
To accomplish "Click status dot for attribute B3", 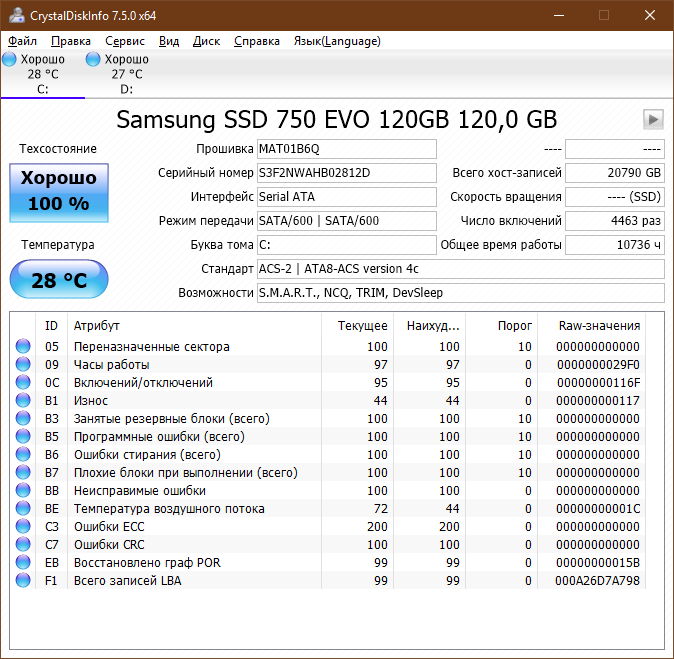I will click(23, 419).
